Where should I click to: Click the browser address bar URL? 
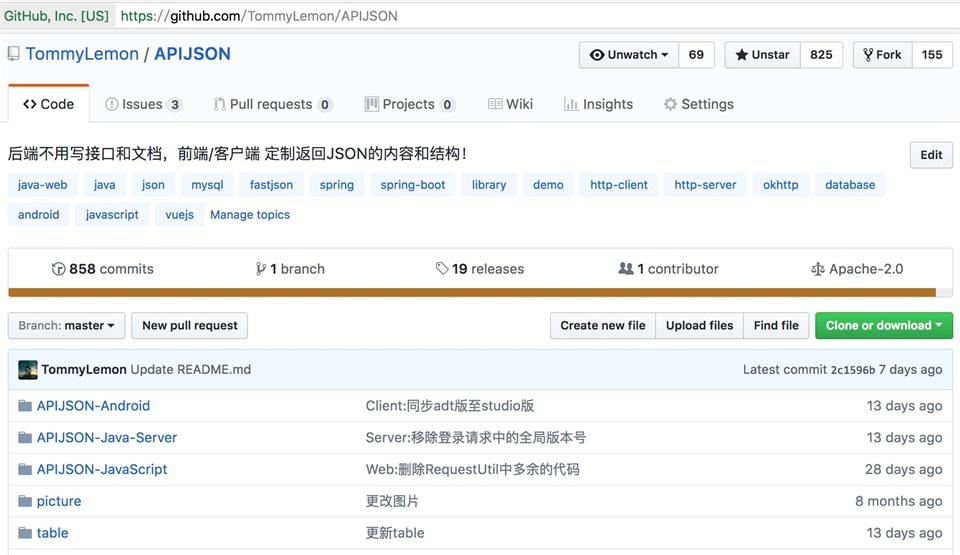260,16
